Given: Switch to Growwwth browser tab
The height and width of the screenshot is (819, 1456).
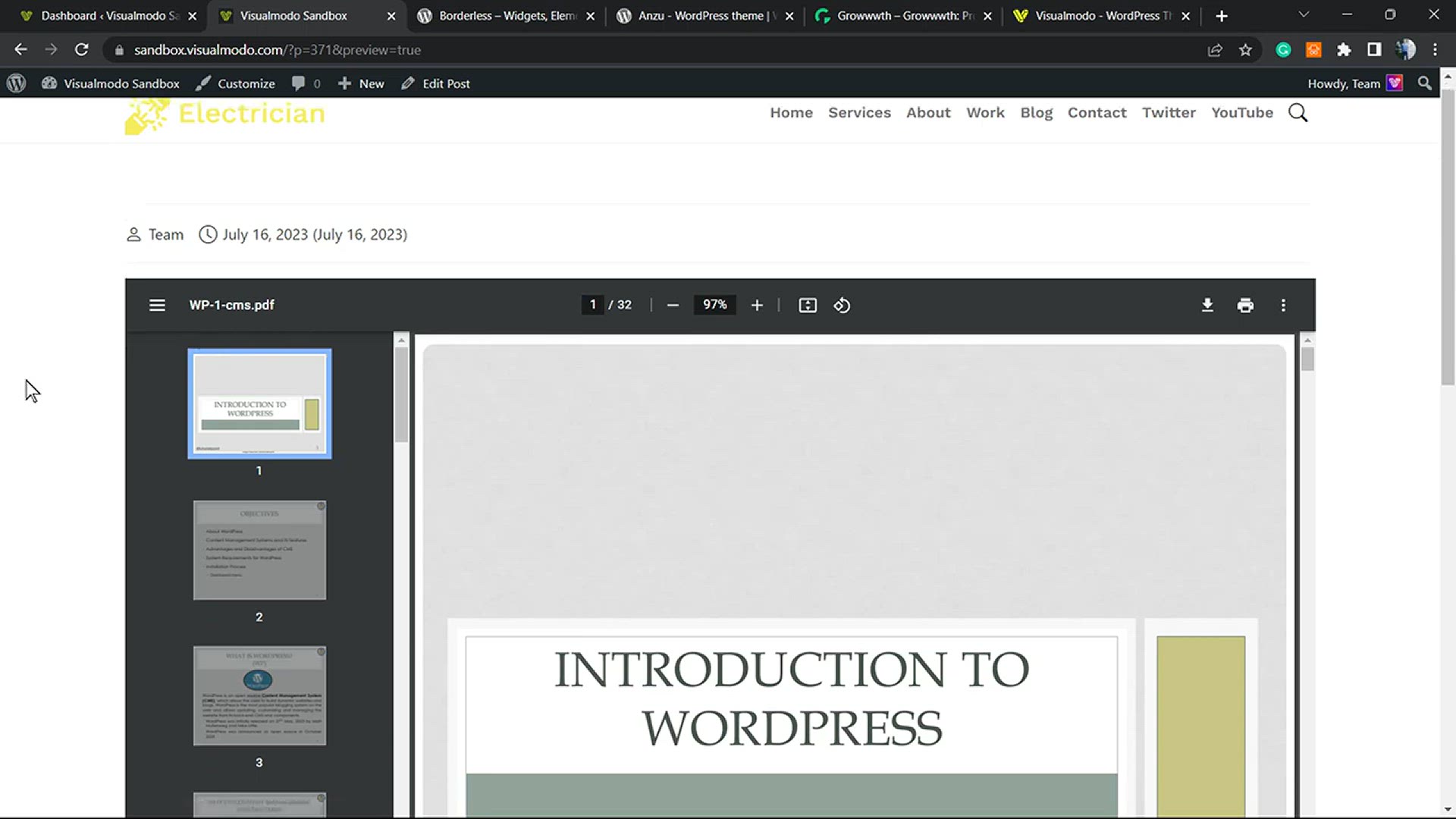Looking at the screenshot, I should [x=904, y=15].
